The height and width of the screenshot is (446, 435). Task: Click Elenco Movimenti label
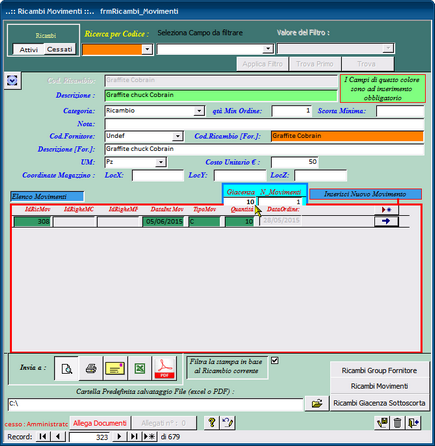point(47,197)
